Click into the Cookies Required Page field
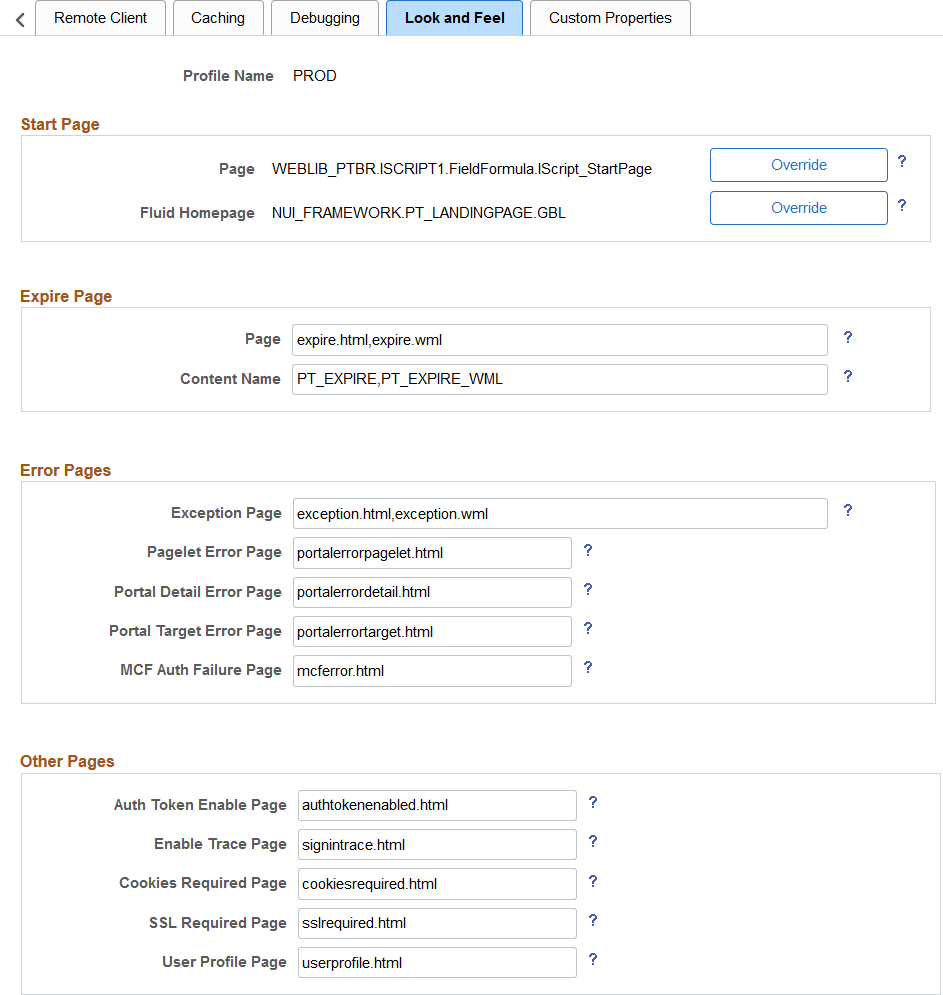Screen dimensions: 943x995 click(438, 884)
